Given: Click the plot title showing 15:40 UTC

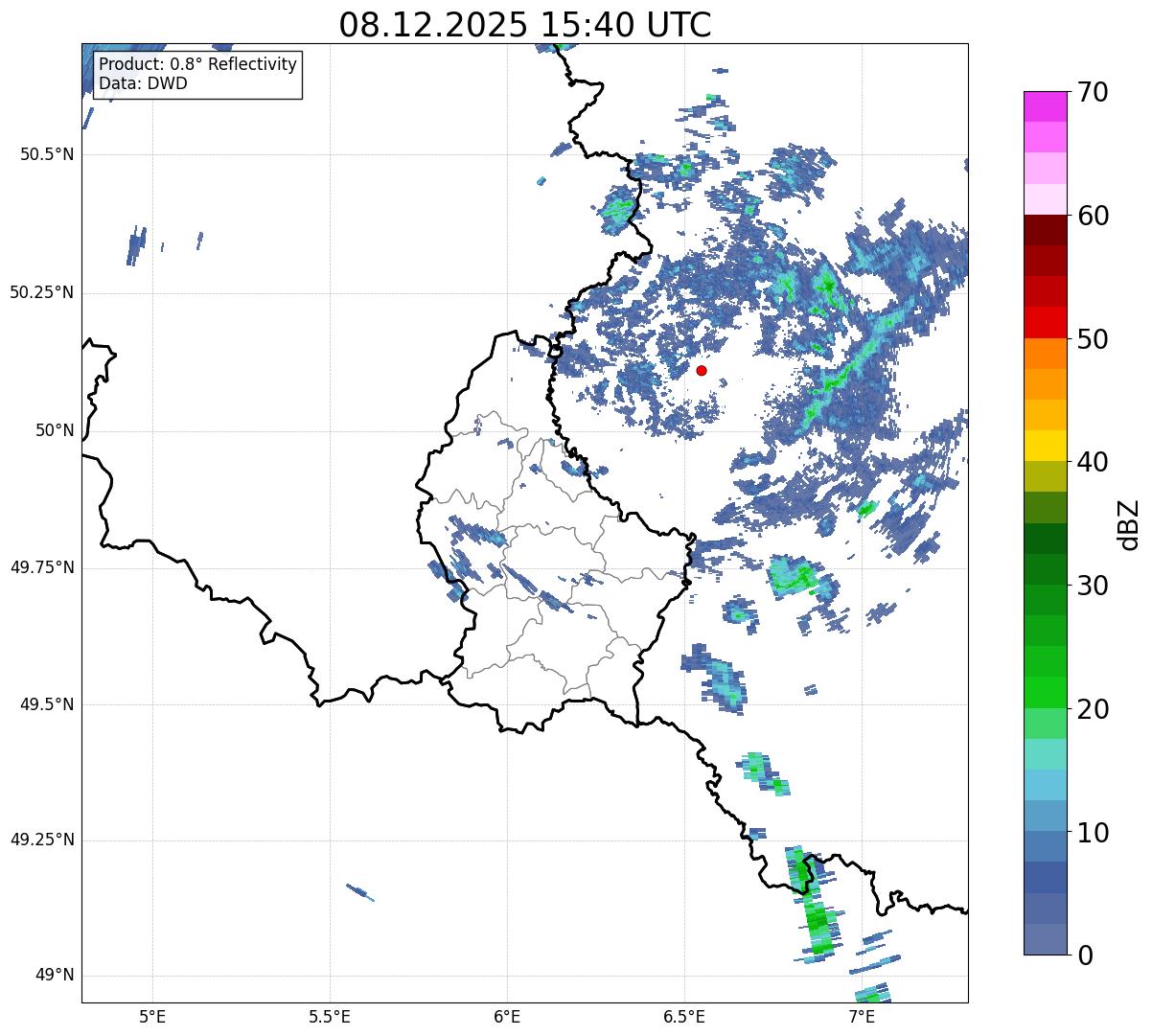Looking at the screenshot, I should pyautogui.click(x=524, y=25).
